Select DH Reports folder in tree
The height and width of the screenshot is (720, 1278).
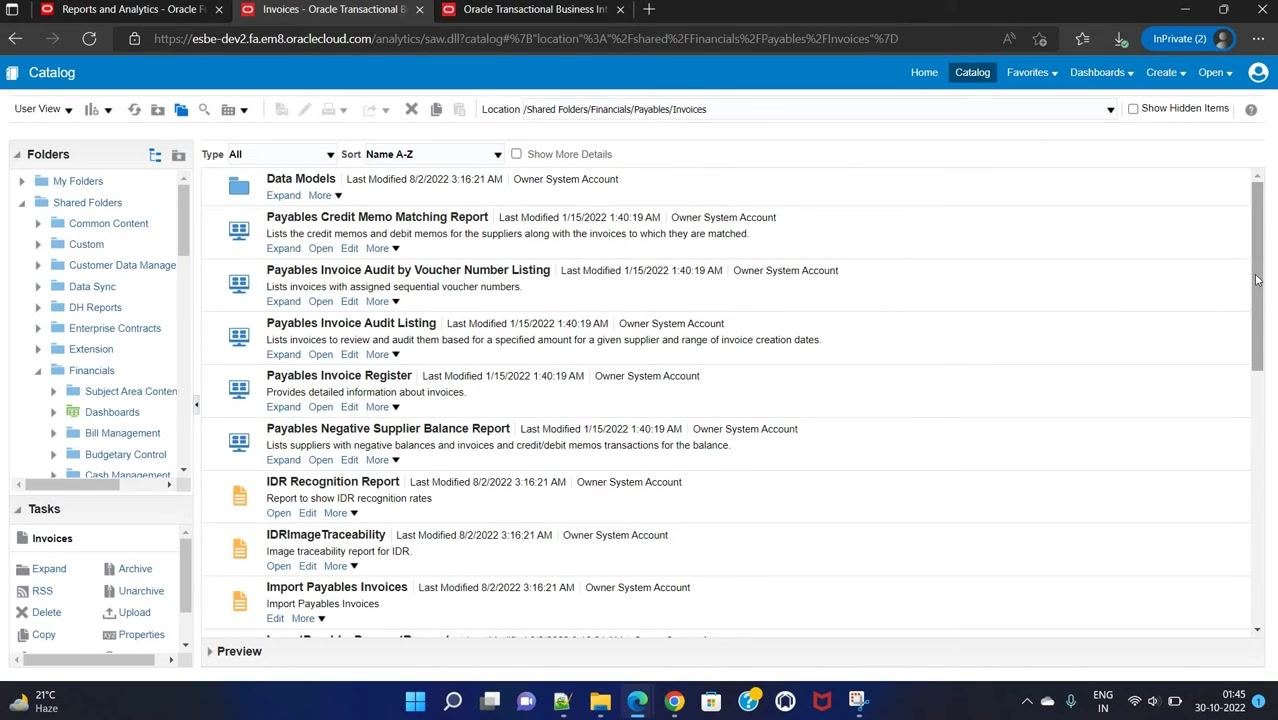[95, 307]
